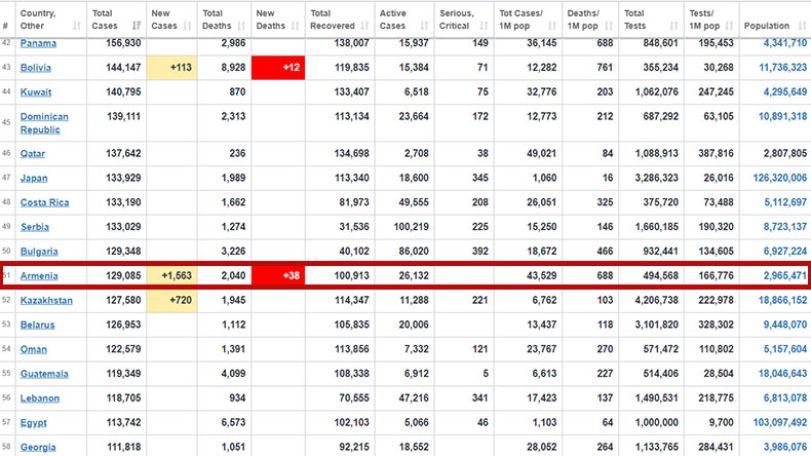The image size is (811, 456).
Task: Open the Costa Rica link
Action: (44, 203)
